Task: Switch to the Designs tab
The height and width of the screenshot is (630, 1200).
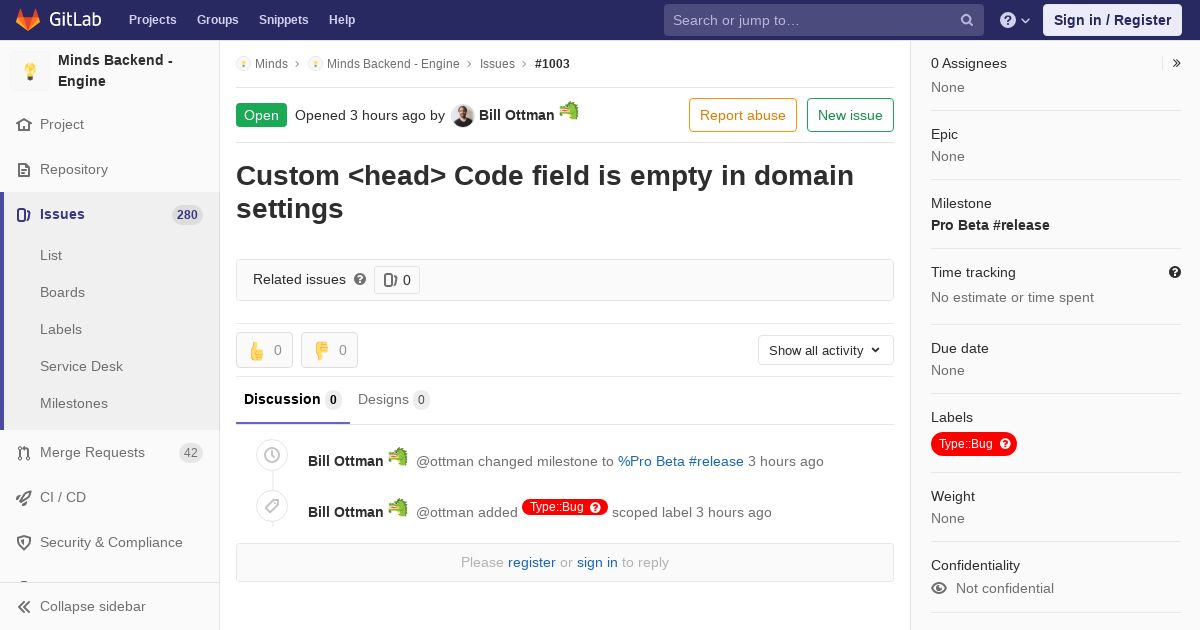Action: tap(393, 400)
